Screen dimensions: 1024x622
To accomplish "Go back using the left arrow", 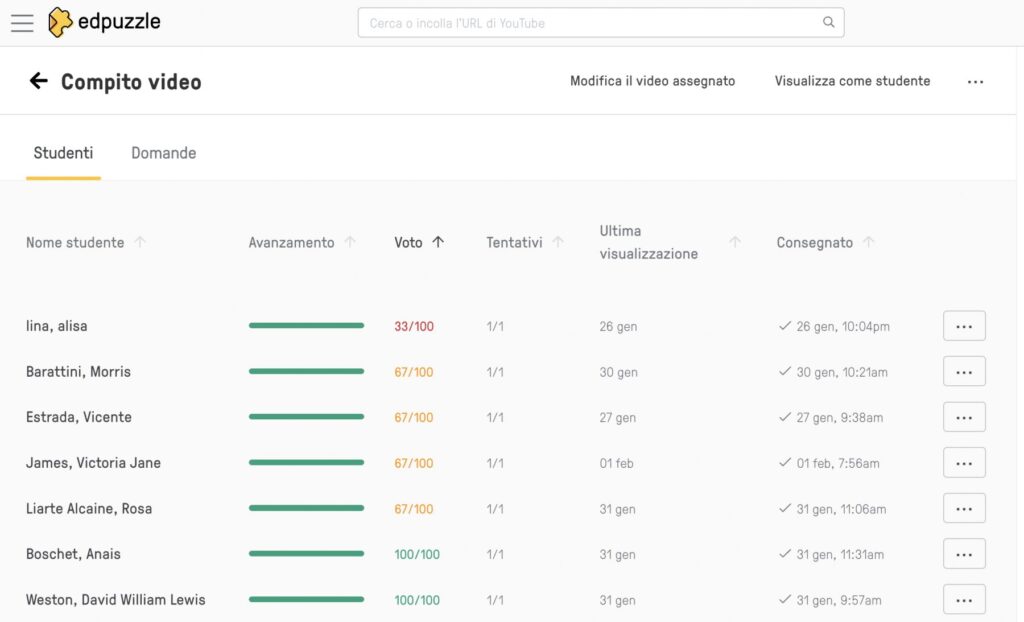I will click(39, 81).
